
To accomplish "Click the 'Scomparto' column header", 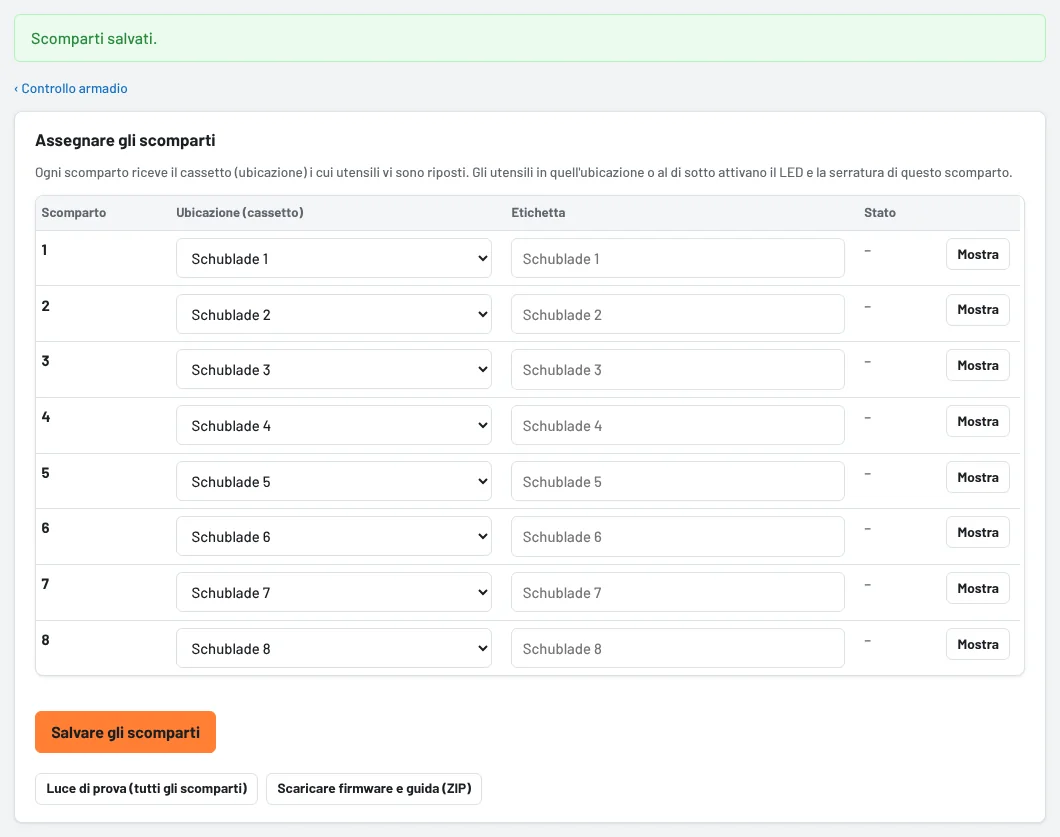I will tap(74, 213).
